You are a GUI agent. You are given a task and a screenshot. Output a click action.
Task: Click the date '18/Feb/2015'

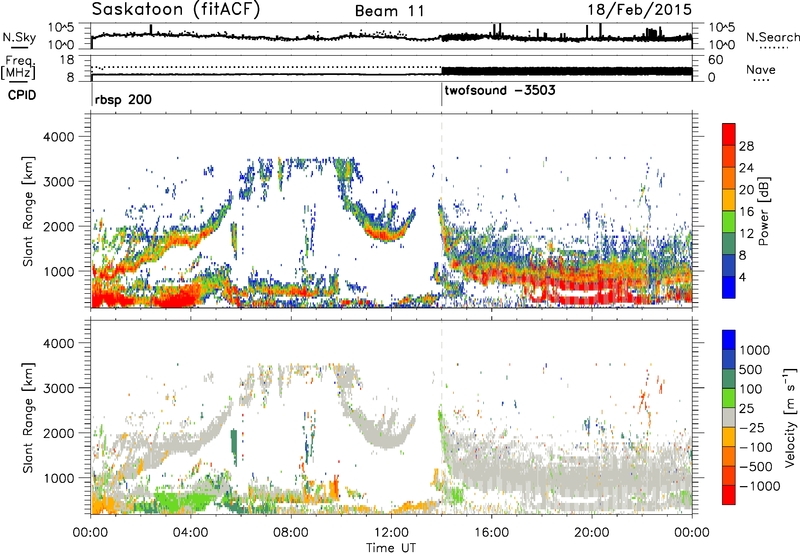640,10
